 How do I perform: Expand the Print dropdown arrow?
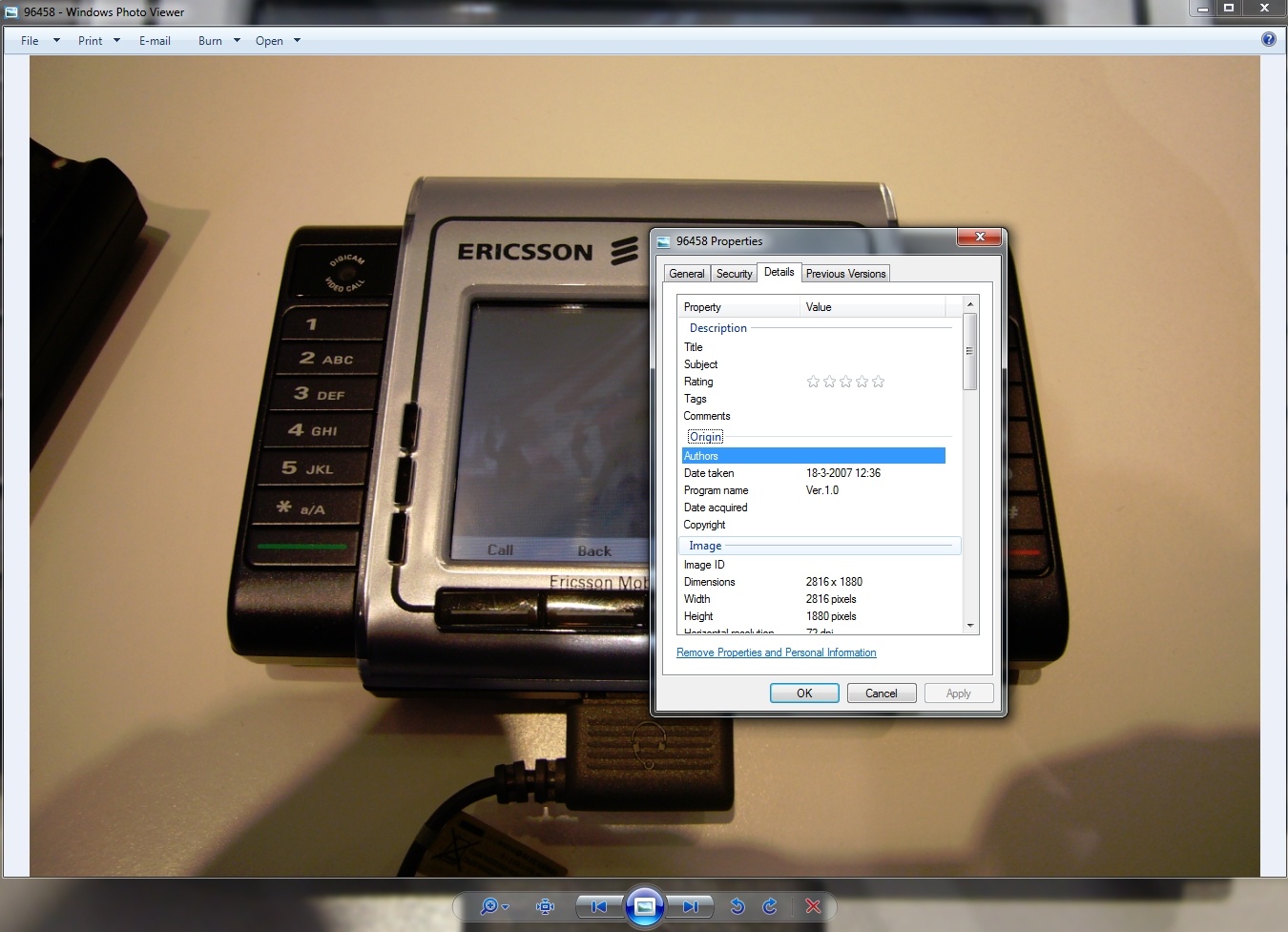116,41
